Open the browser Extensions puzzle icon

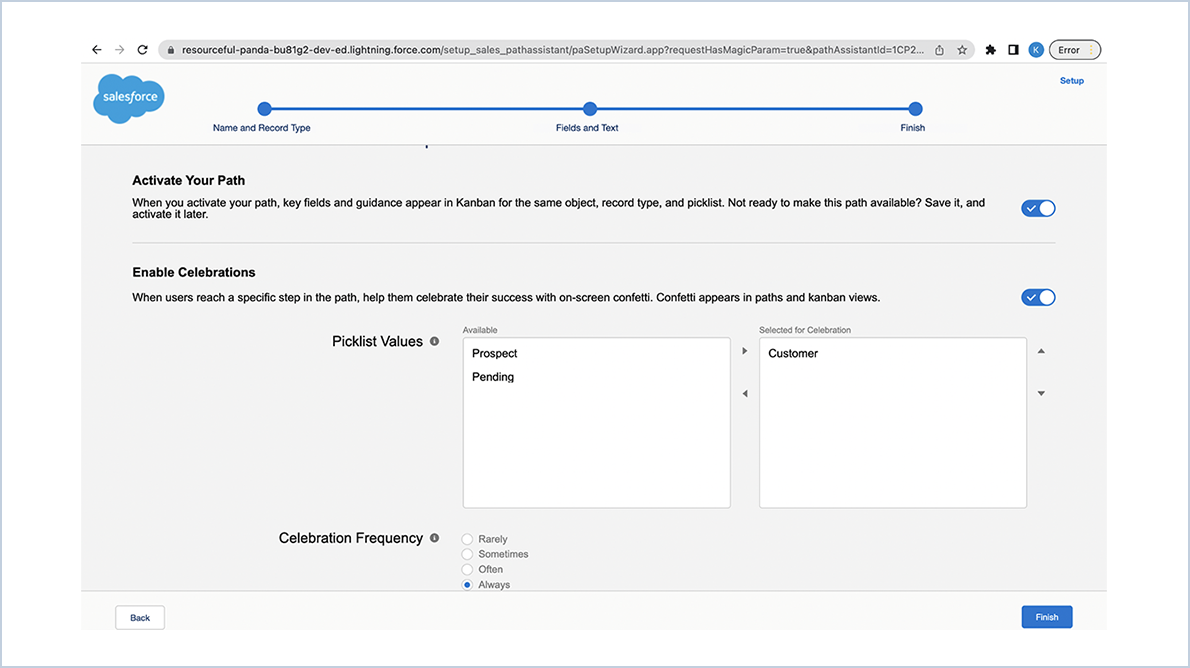[x=989, y=49]
